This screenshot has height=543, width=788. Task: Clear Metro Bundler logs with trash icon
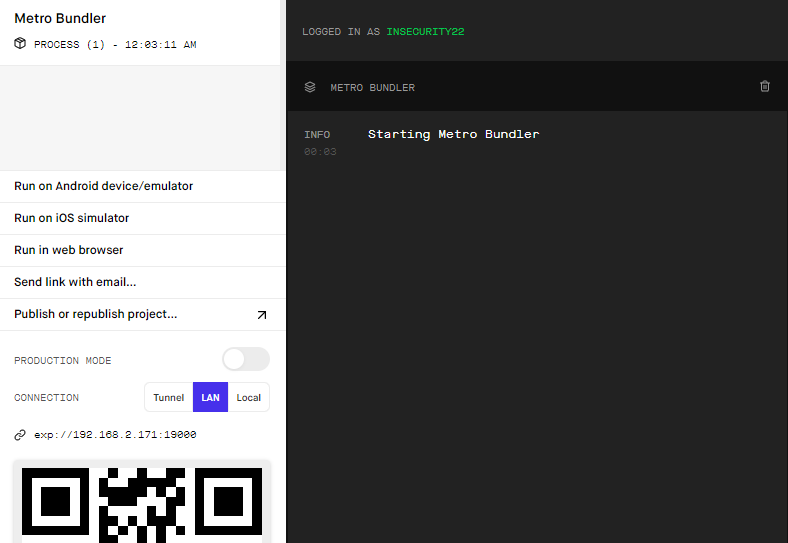click(x=764, y=86)
